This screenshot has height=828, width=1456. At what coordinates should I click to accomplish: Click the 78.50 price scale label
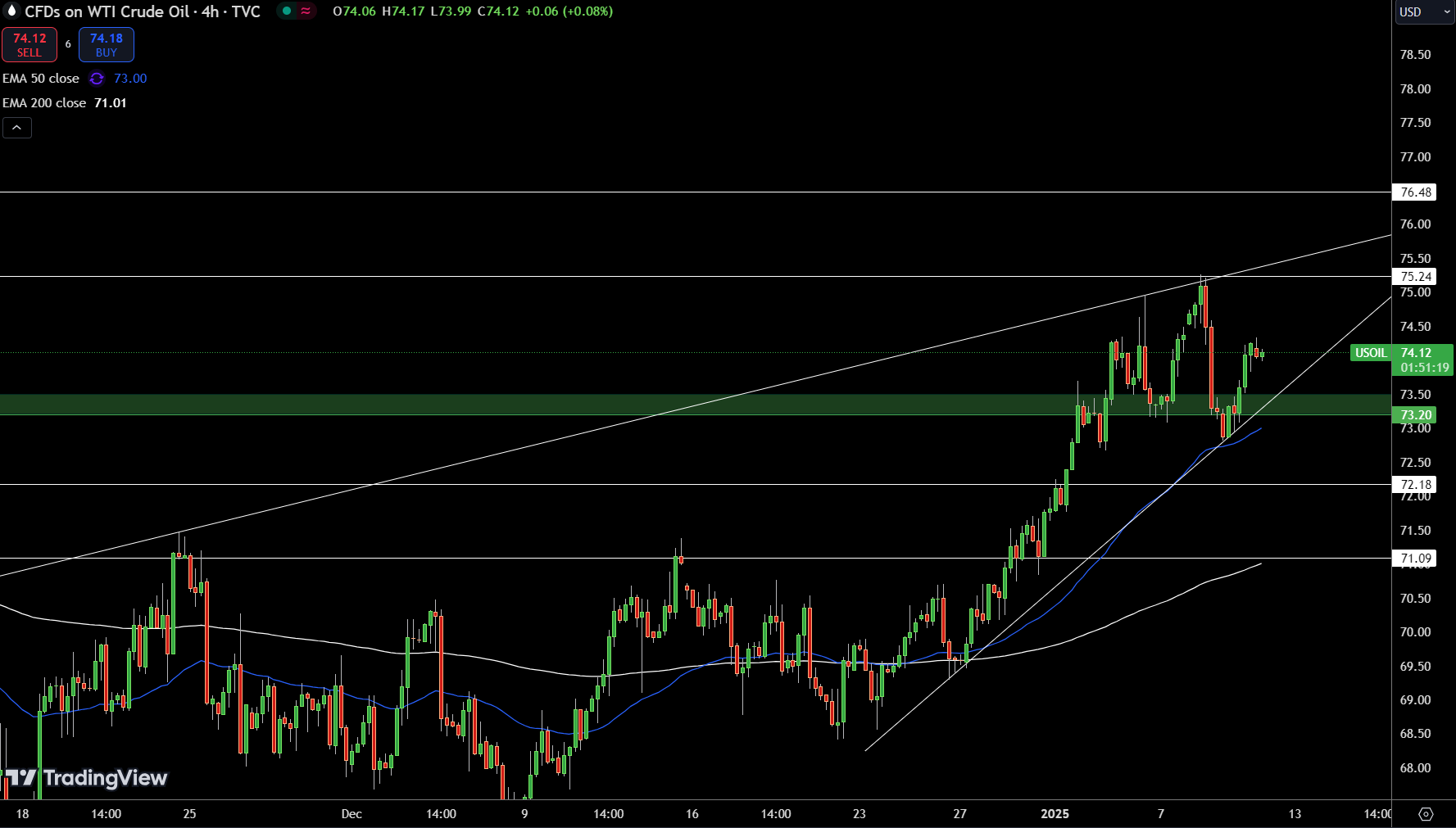[x=1415, y=55]
